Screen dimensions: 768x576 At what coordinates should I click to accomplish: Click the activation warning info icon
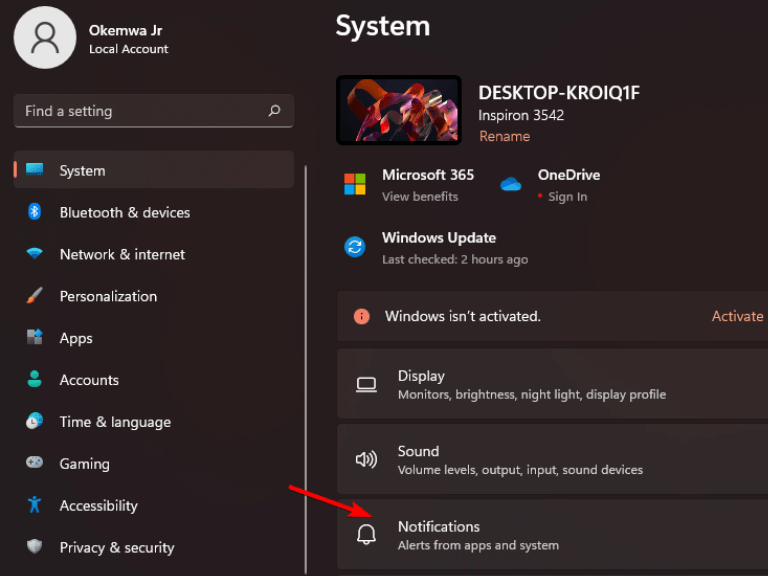[x=361, y=316]
